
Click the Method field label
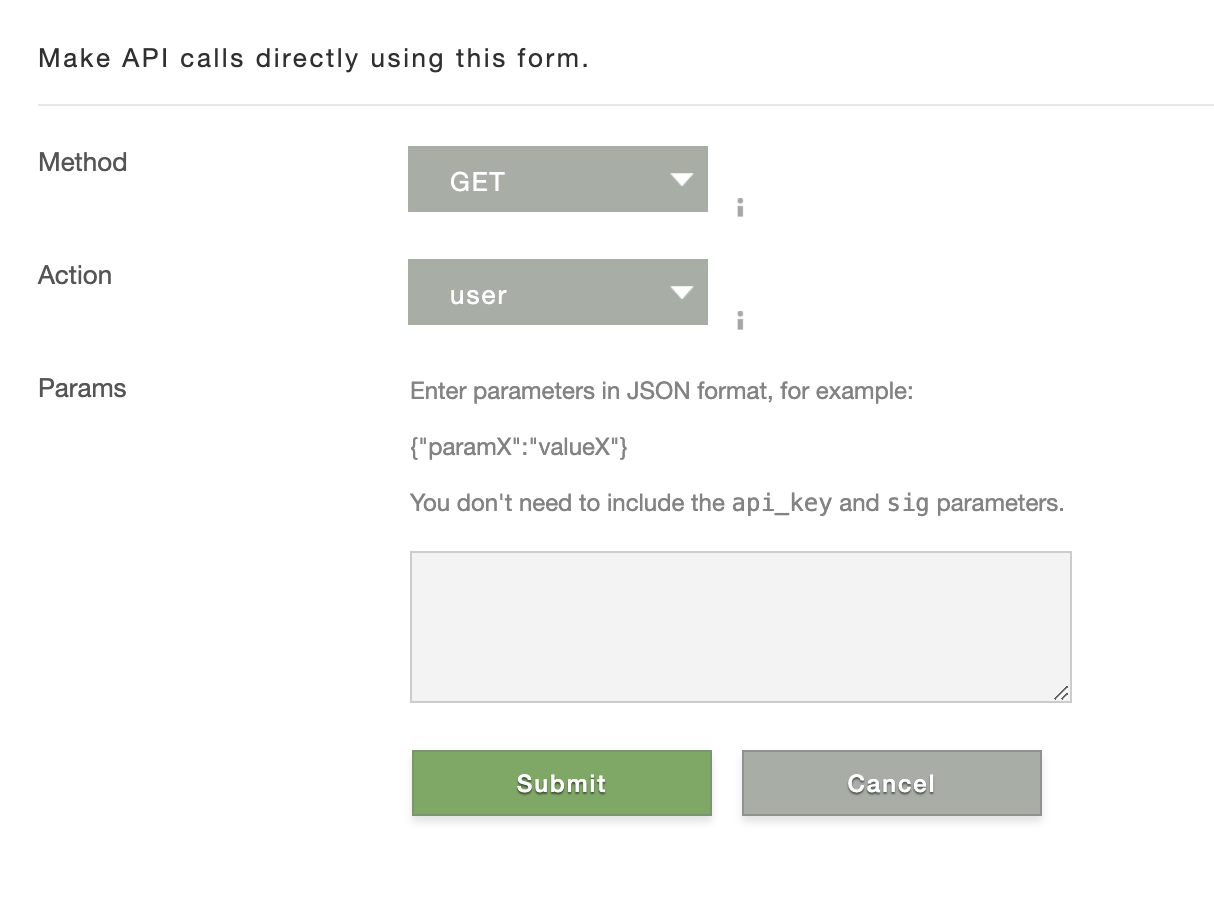[x=82, y=162]
